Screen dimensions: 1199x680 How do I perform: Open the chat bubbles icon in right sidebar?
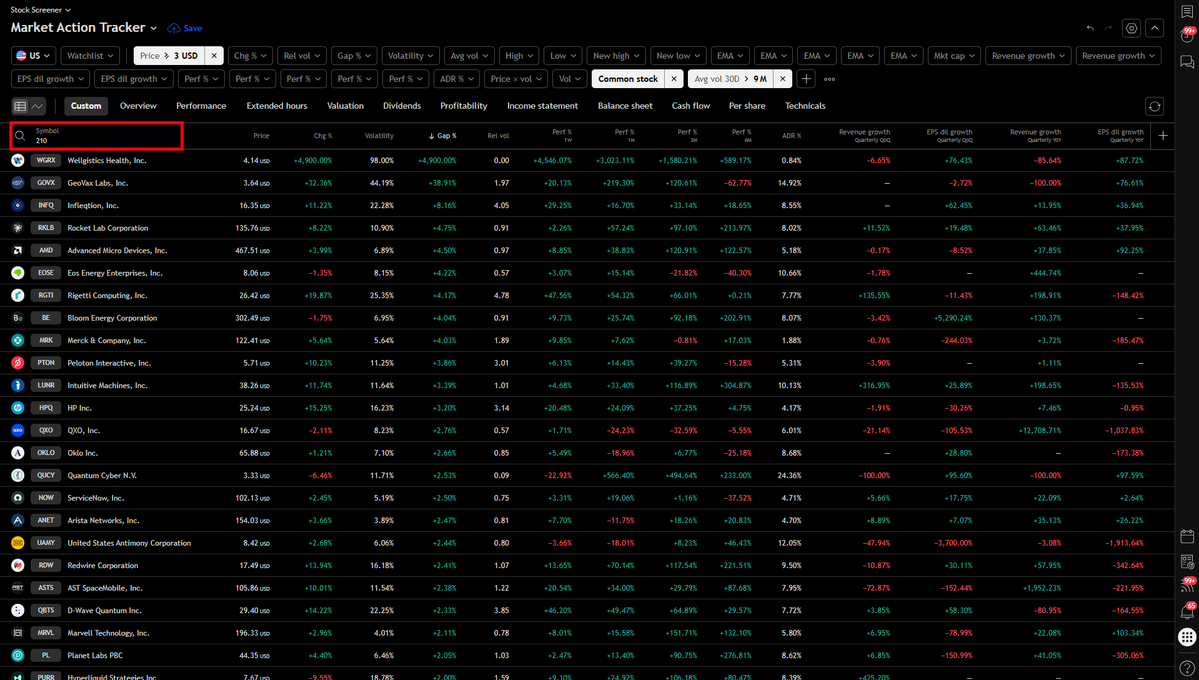pos(1187,62)
